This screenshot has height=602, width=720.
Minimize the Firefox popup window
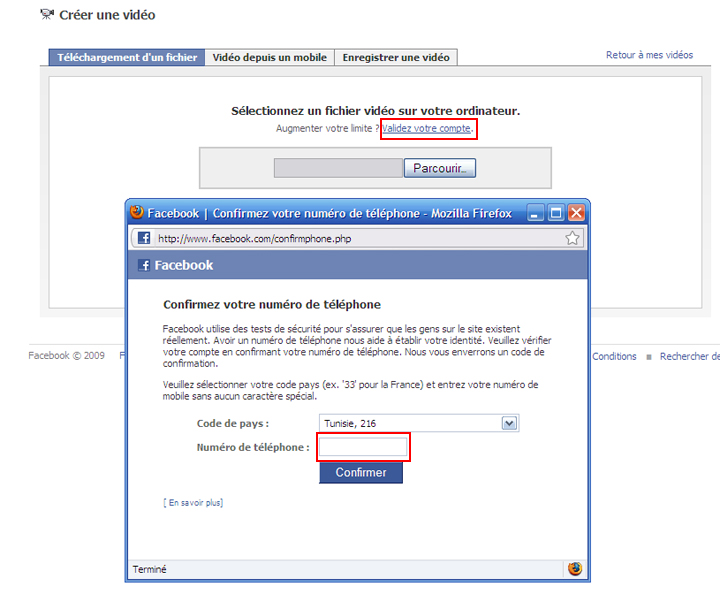click(x=535, y=213)
